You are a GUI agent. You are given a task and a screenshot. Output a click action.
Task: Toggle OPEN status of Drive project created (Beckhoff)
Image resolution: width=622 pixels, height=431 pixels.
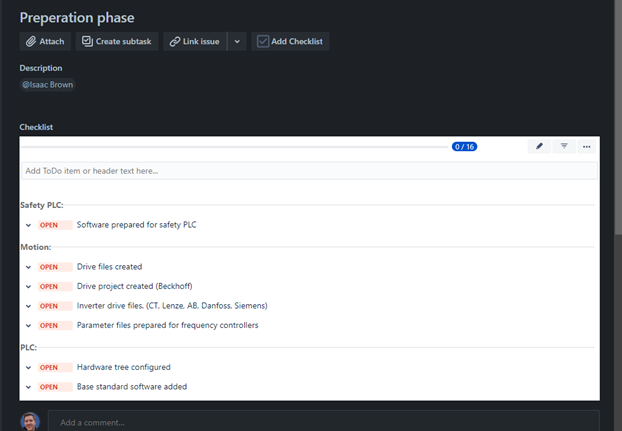[x=55, y=287]
